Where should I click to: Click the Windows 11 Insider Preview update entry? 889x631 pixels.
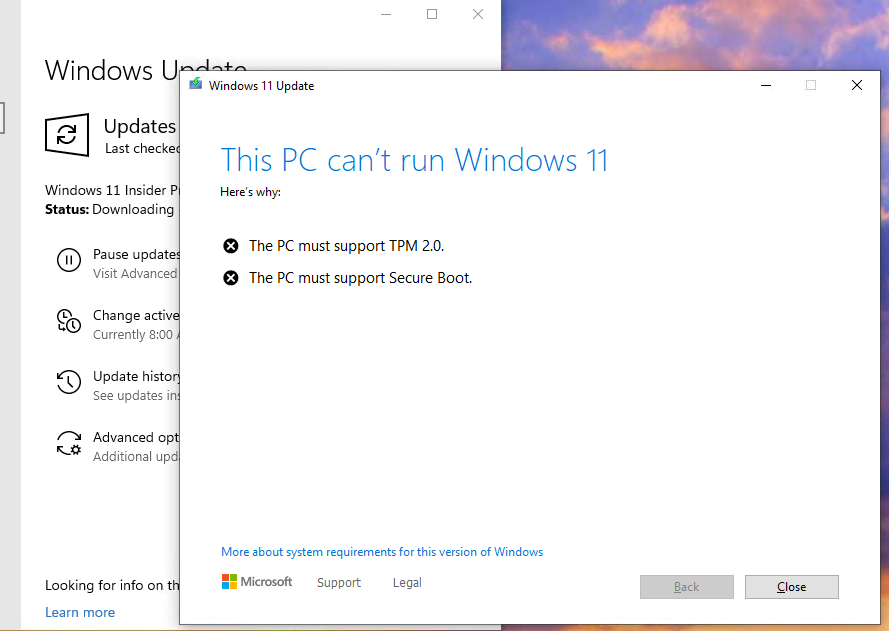pyautogui.click(x=110, y=189)
